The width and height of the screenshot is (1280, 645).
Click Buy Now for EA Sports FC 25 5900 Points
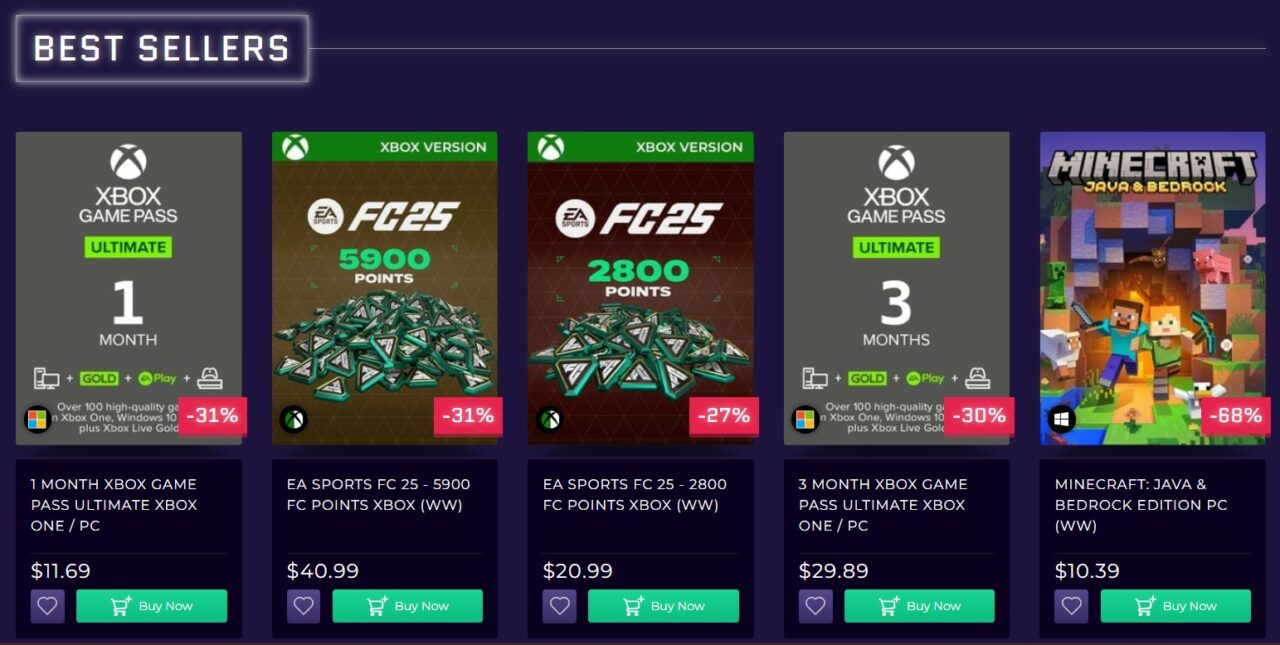pos(407,605)
